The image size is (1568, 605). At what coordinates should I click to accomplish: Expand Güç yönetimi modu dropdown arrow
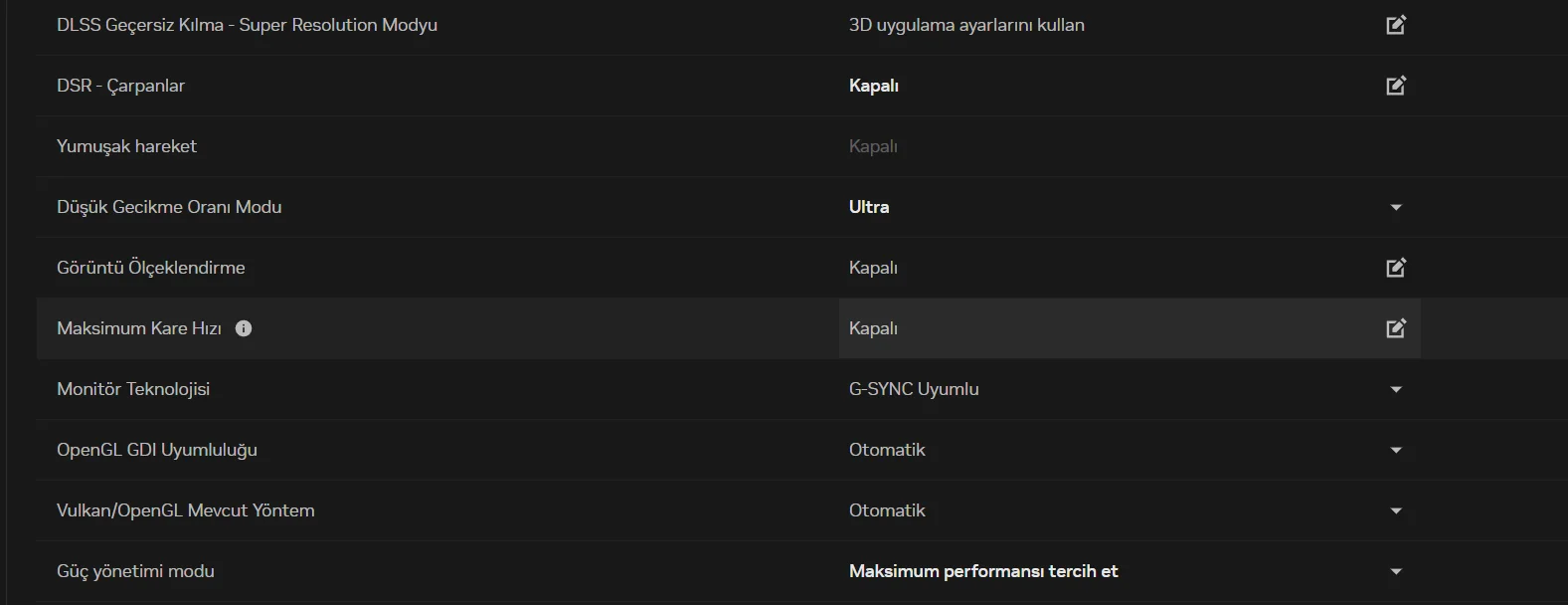coord(1396,571)
